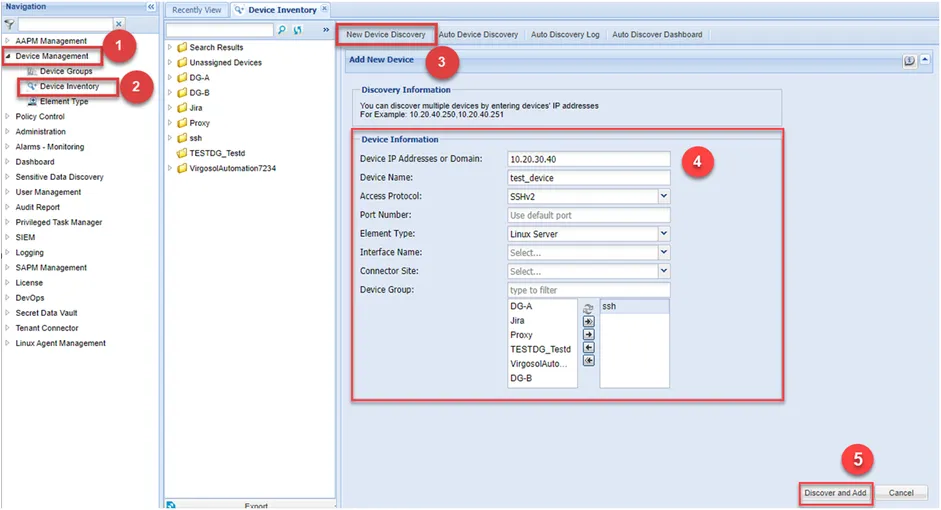Select Jira in the available device groups list
Screen dimensions: 941x510
coord(542,320)
